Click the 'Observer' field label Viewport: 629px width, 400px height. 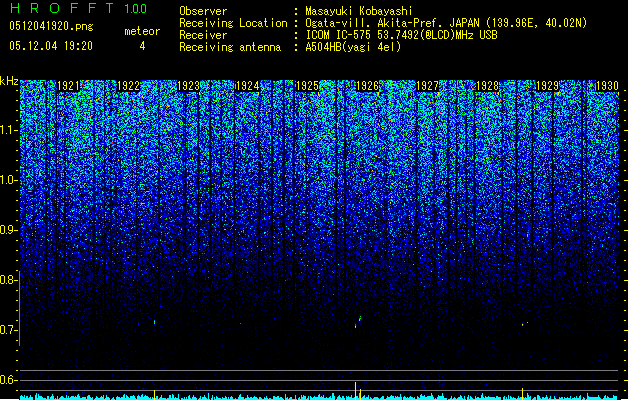203,11
